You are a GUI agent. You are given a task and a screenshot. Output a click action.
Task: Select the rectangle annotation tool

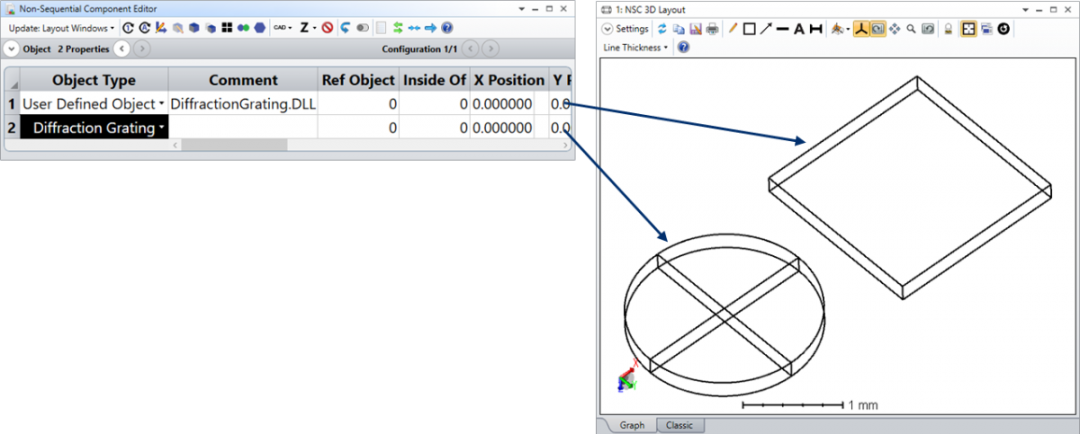pos(749,29)
